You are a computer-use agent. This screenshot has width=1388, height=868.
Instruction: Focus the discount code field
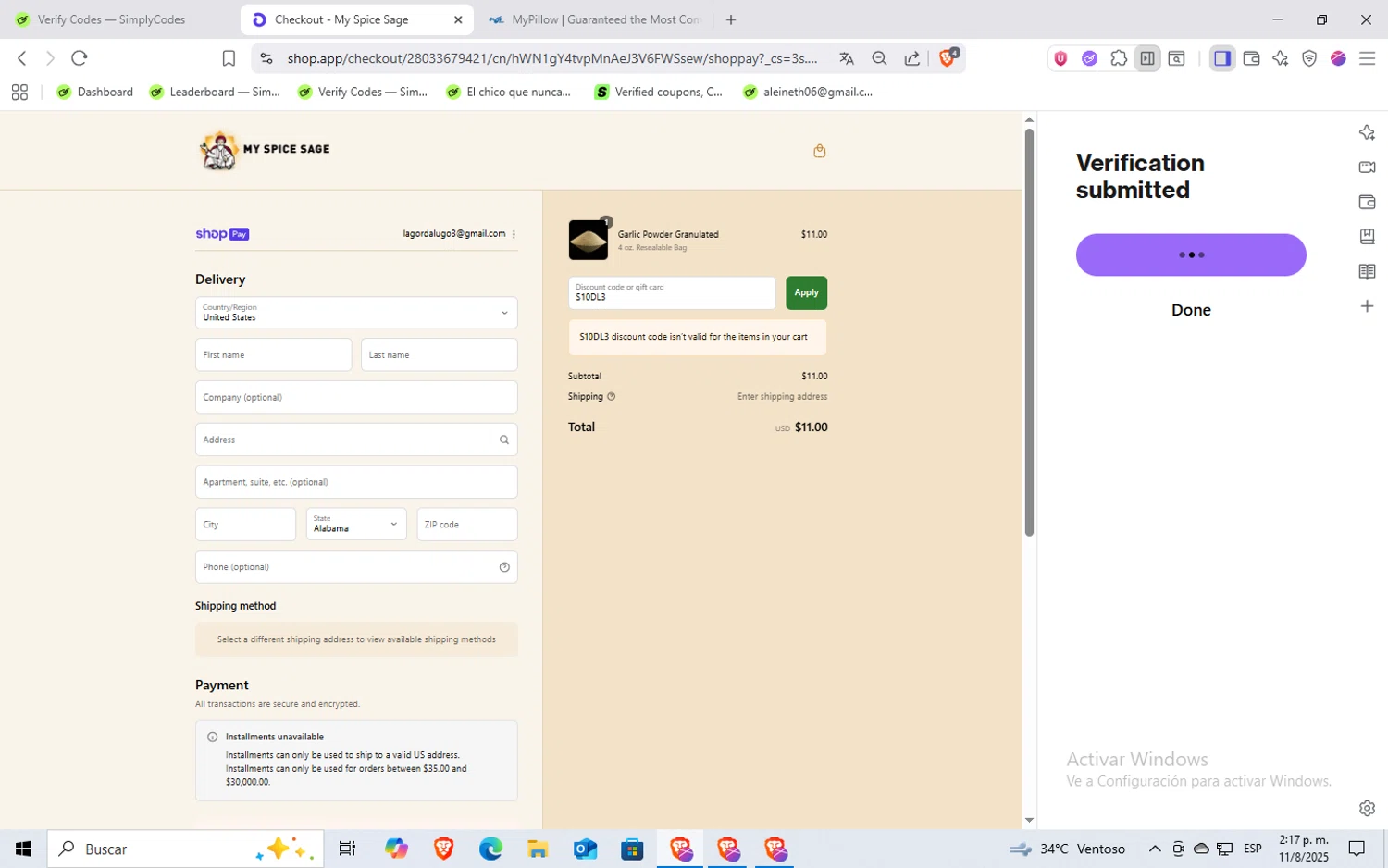tap(672, 292)
